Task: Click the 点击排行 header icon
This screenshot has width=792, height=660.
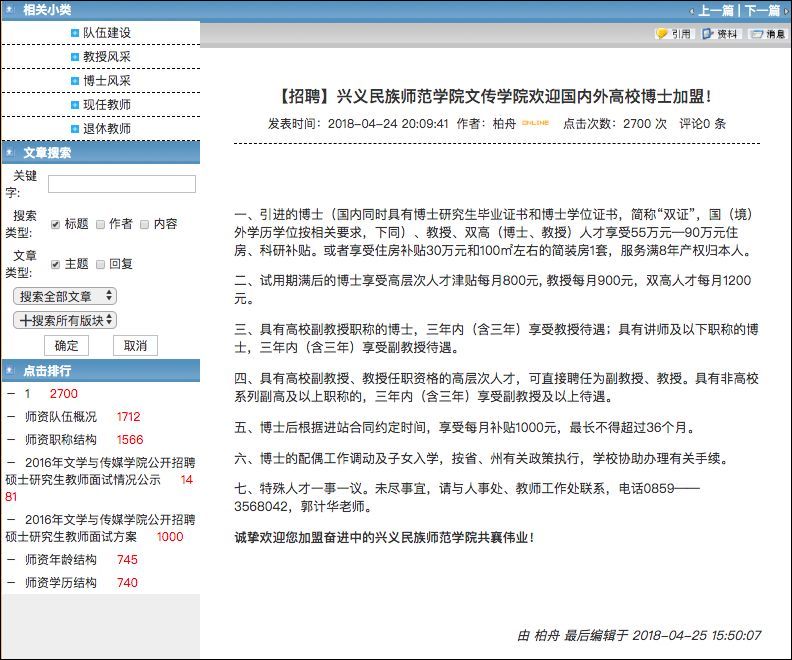Action: pyautogui.click(x=11, y=371)
